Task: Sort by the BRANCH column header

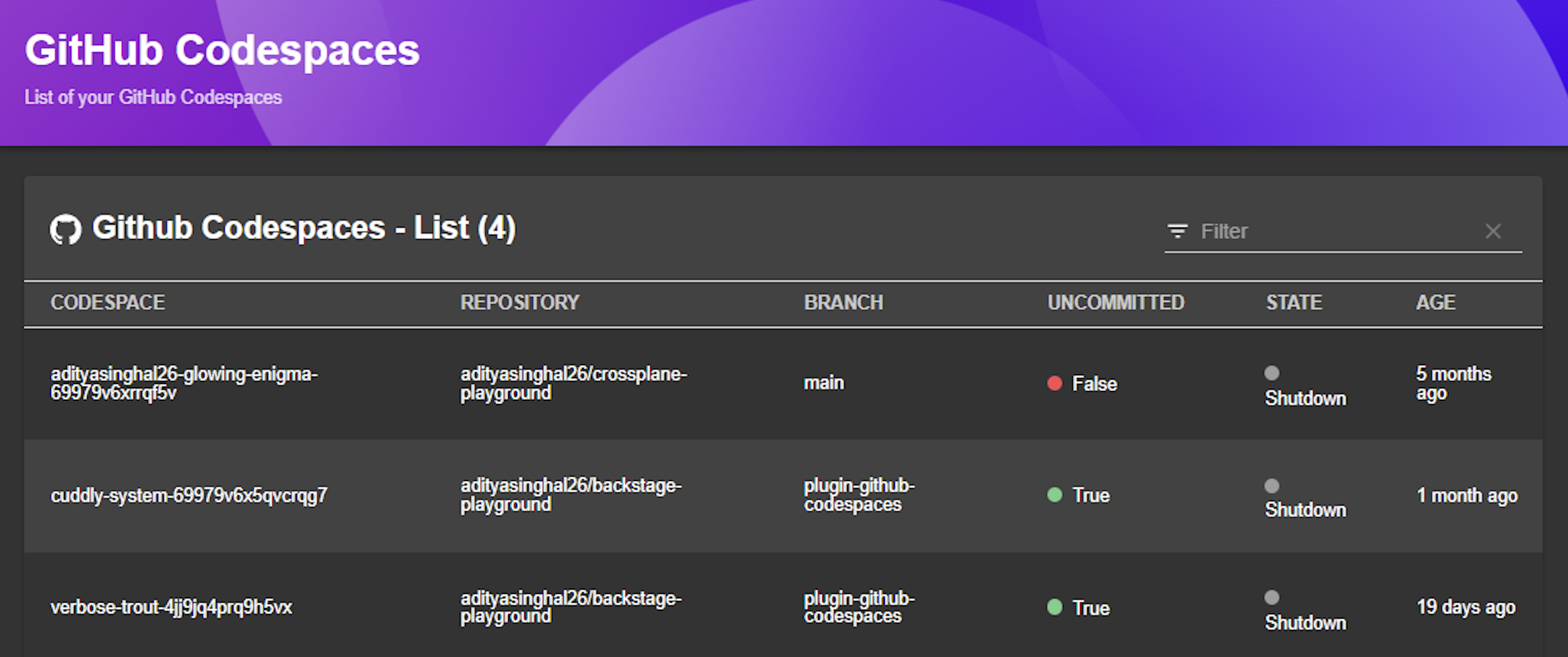Action: click(x=843, y=303)
